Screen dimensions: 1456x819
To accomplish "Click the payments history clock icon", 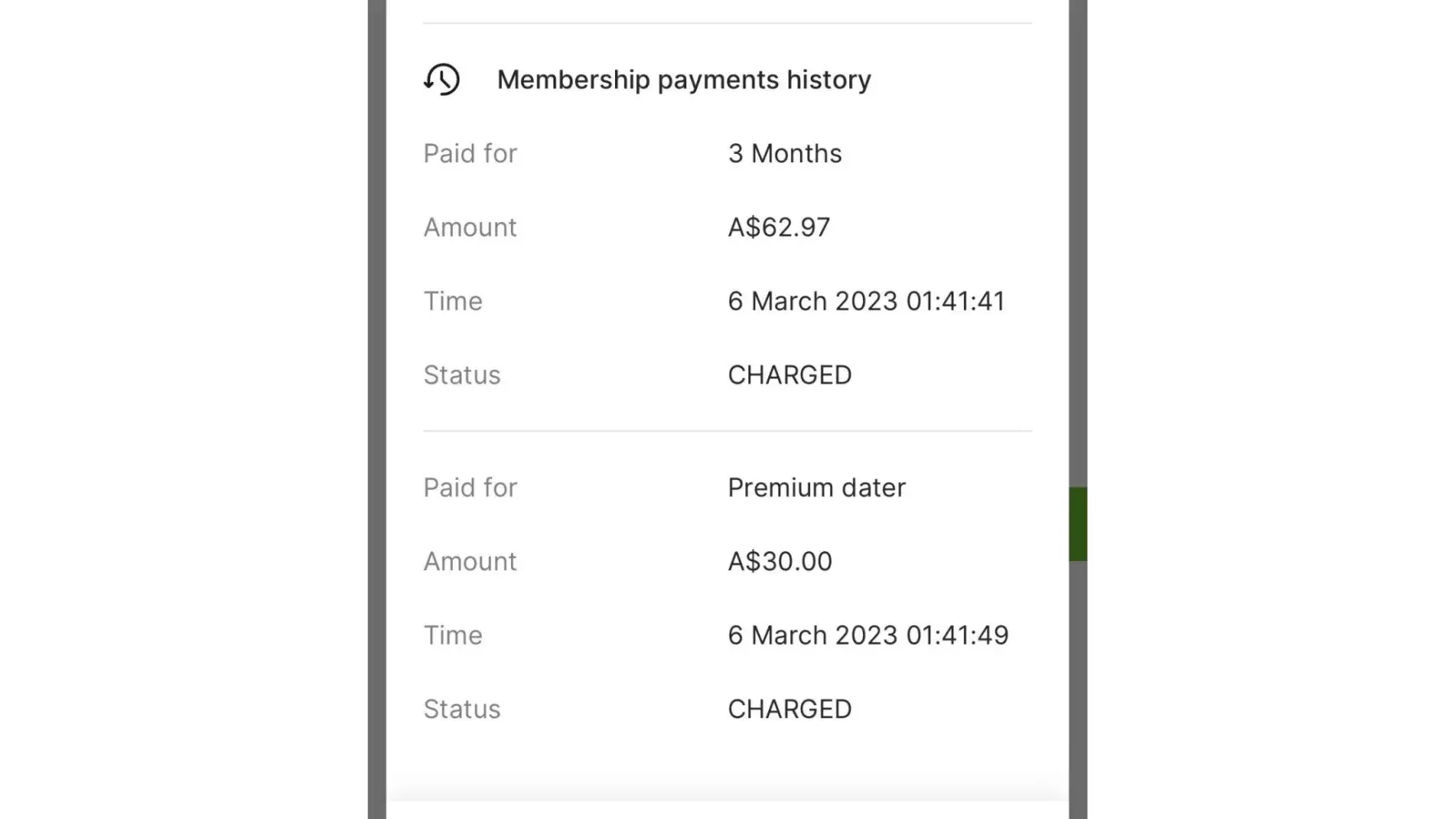I will 442,79.
